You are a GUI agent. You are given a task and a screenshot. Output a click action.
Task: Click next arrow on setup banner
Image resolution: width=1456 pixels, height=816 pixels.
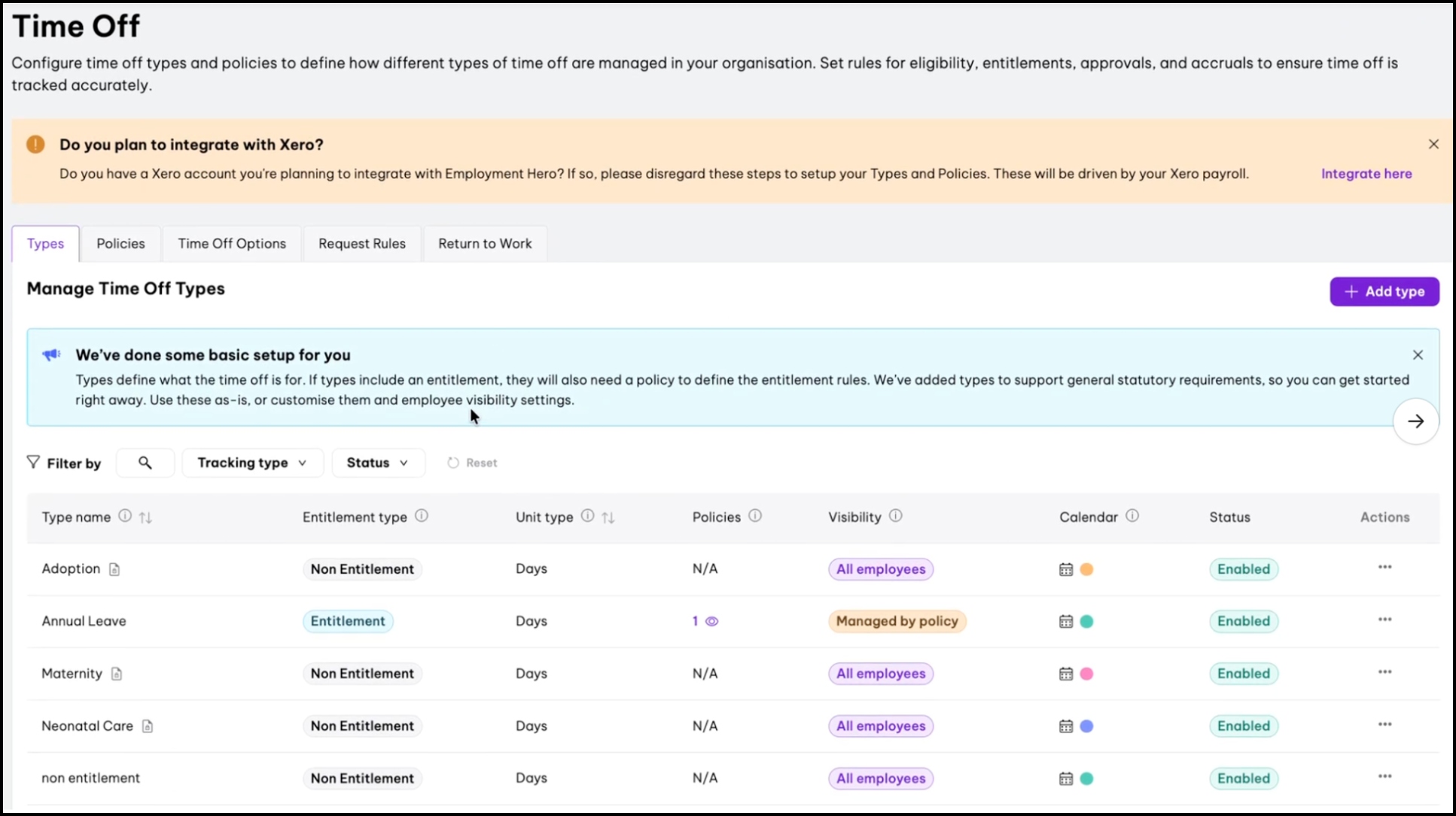(x=1415, y=422)
